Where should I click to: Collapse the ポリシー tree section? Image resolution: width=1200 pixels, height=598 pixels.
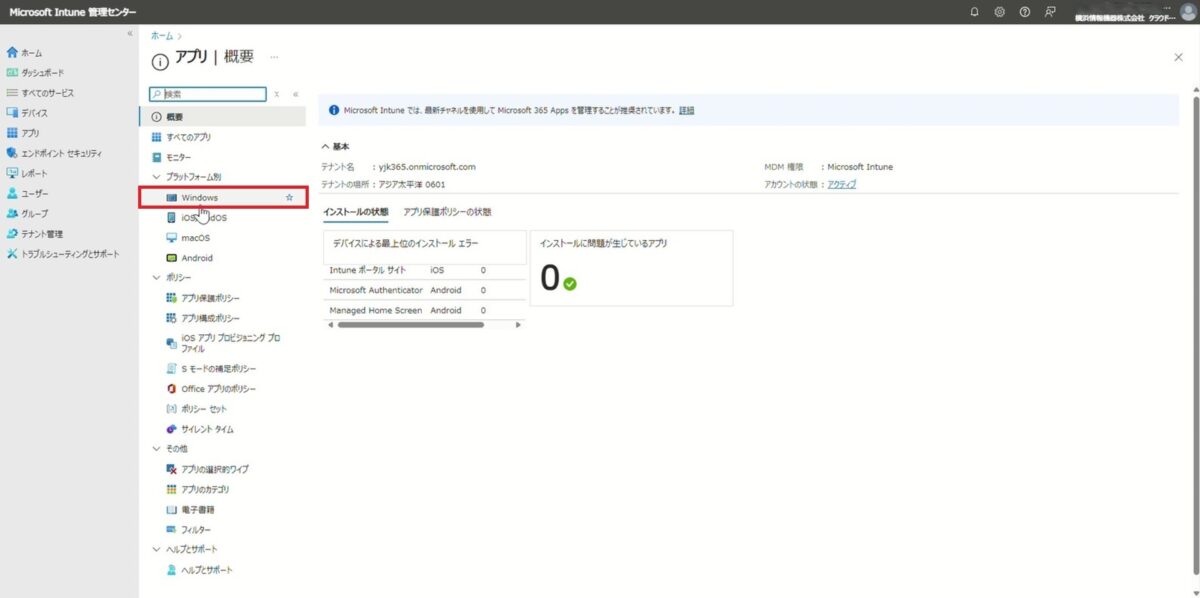[156, 278]
